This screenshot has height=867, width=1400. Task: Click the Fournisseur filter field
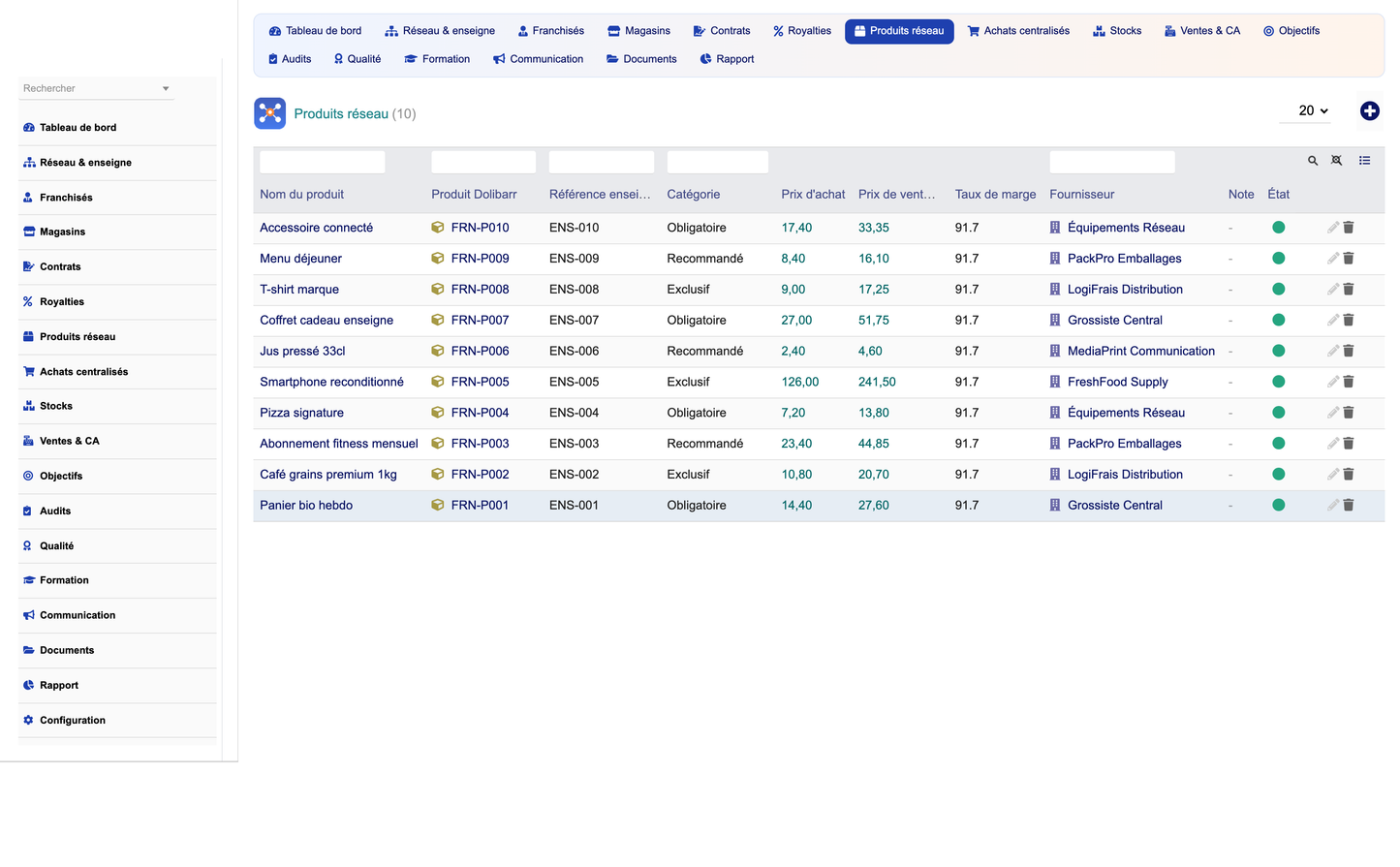coord(1112,162)
